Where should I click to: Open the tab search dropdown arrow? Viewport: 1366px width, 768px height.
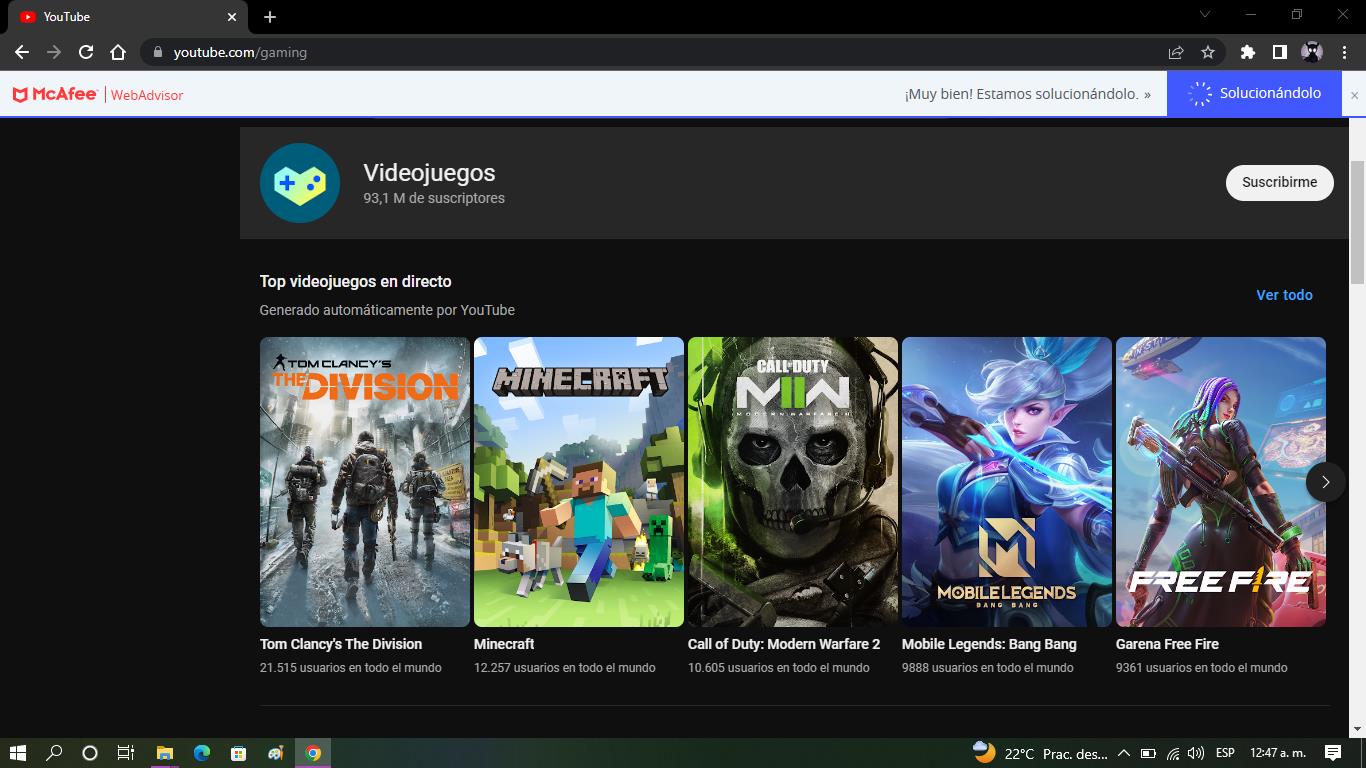1204,15
